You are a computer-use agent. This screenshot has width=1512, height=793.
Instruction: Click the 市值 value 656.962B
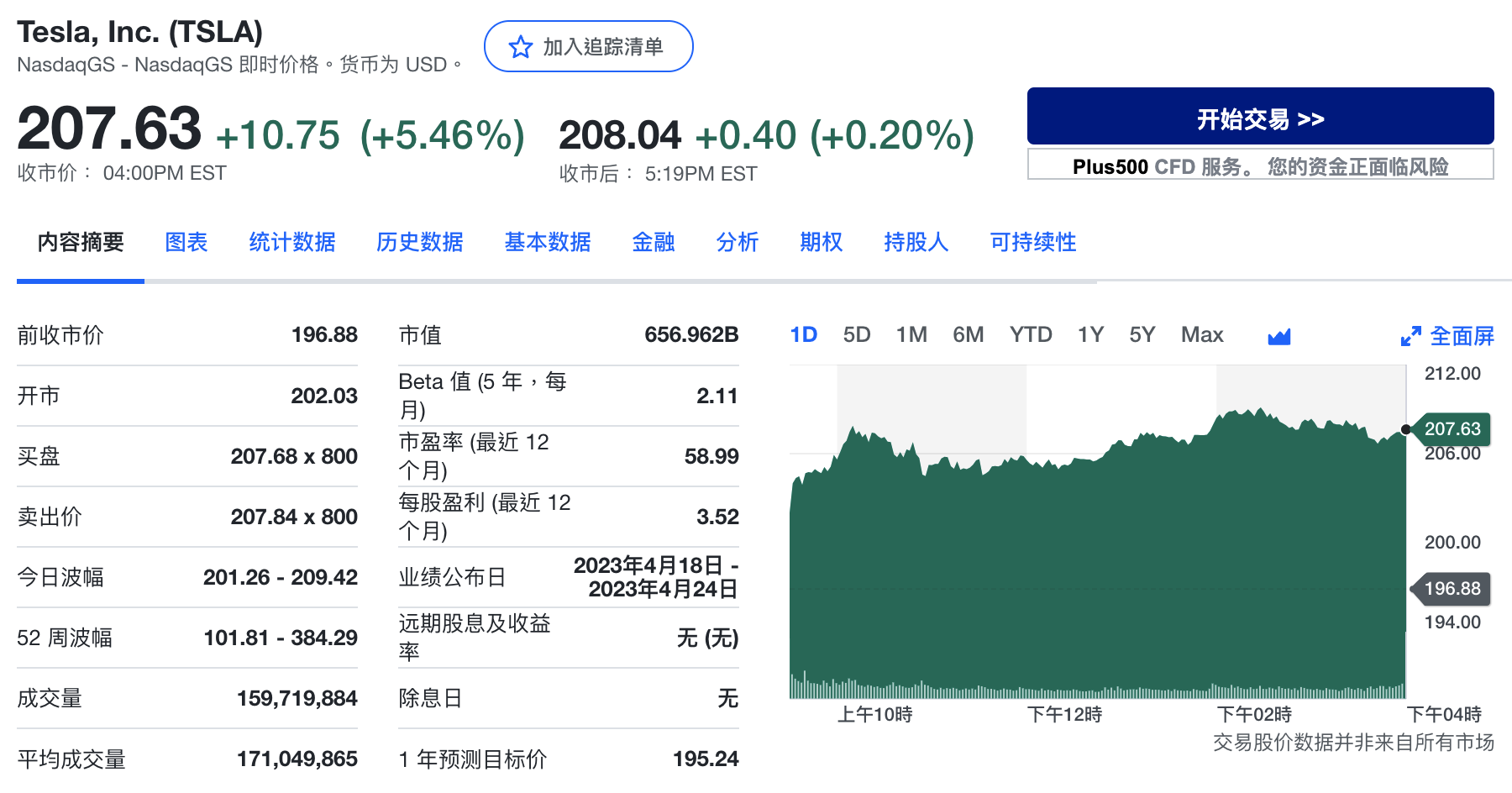pyautogui.click(x=691, y=334)
